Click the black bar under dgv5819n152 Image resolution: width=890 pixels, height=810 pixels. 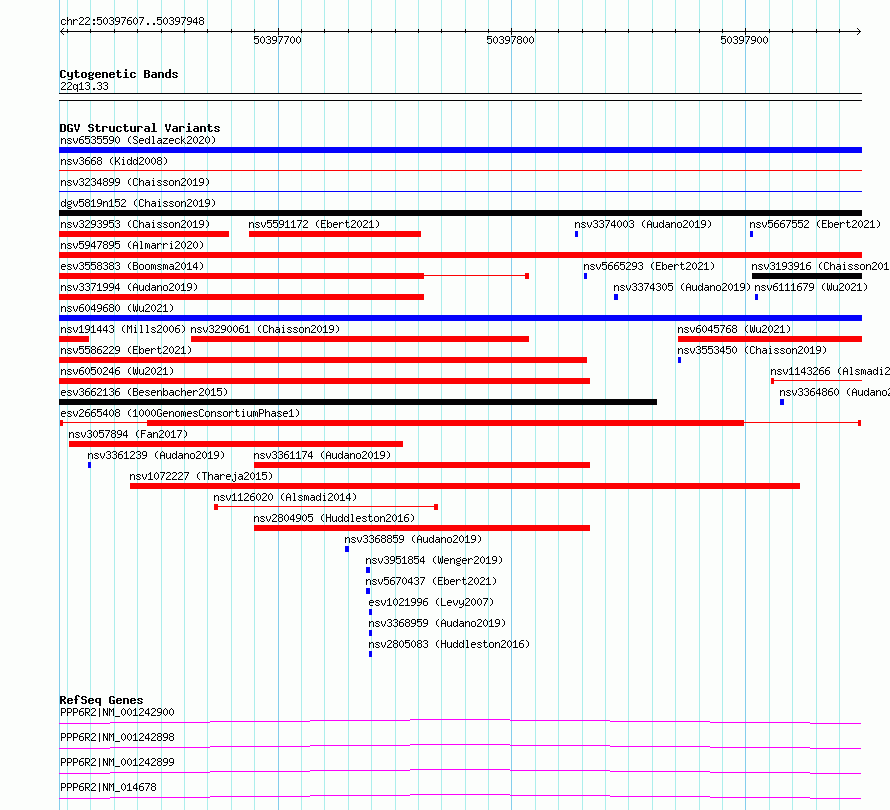click(x=460, y=213)
